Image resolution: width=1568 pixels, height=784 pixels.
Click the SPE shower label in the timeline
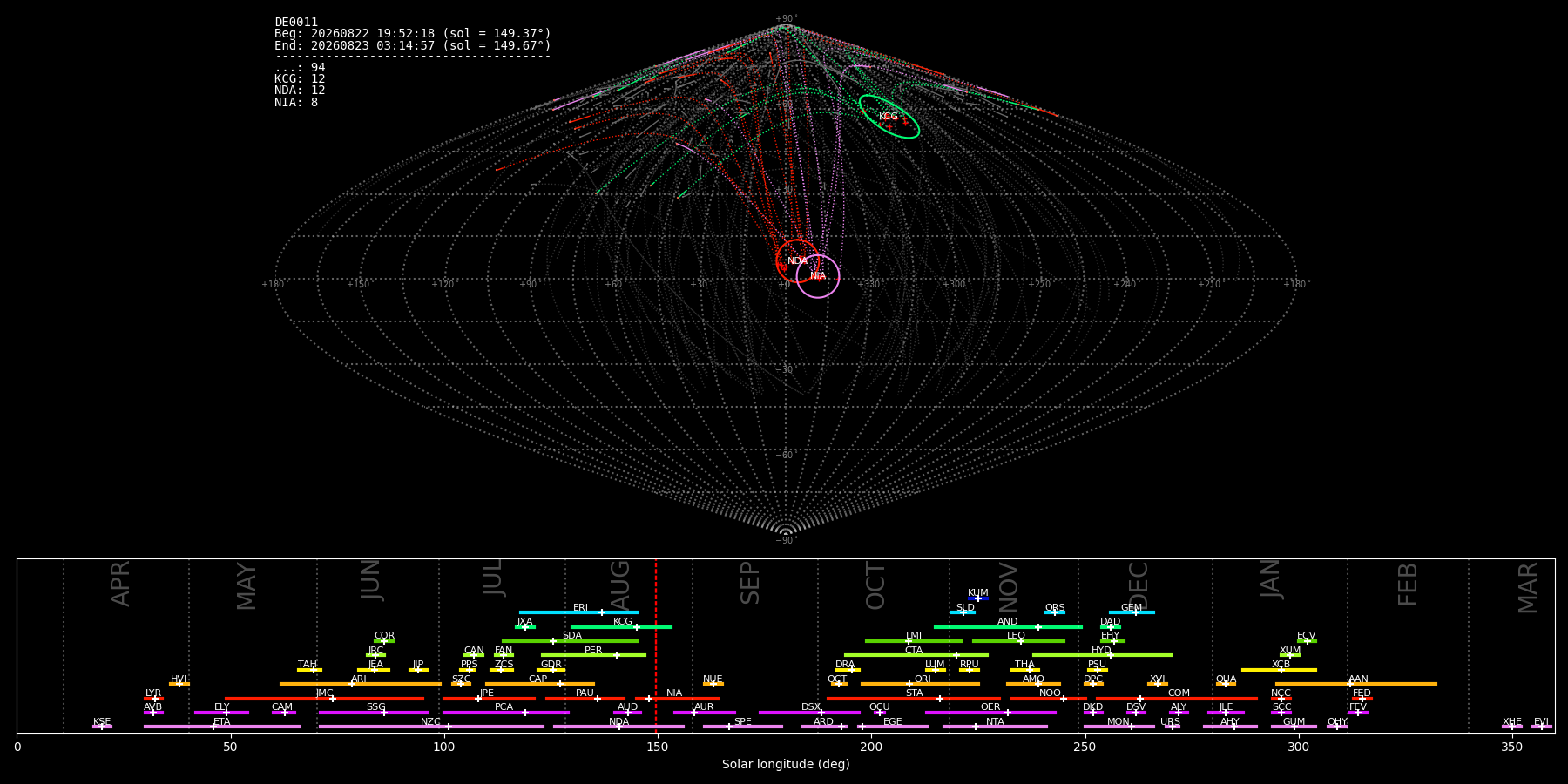pyautogui.click(x=743, y=722)
